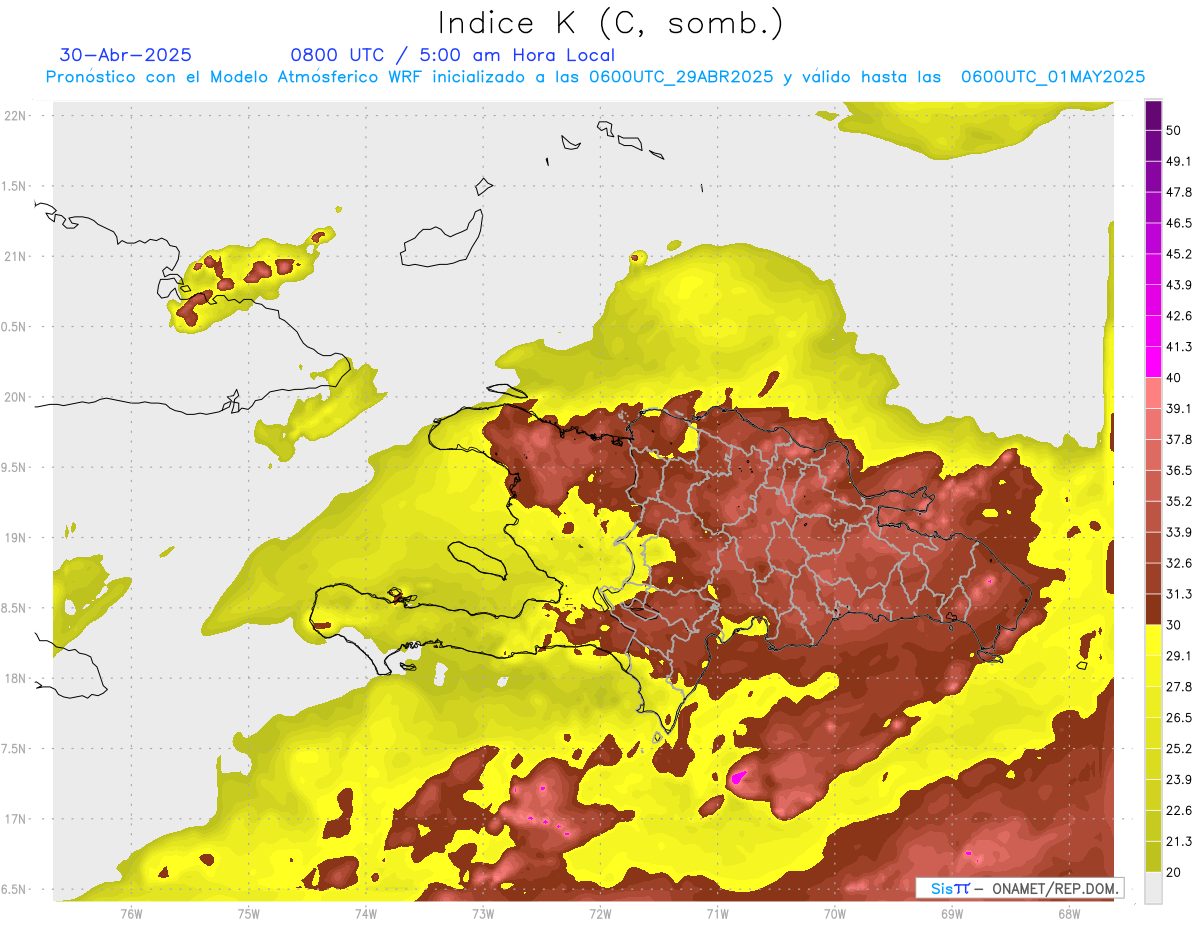Click the "50" value on the color scale
Image resolution: width=1200 pixels, height=927 pixels.
(1174, 130)
